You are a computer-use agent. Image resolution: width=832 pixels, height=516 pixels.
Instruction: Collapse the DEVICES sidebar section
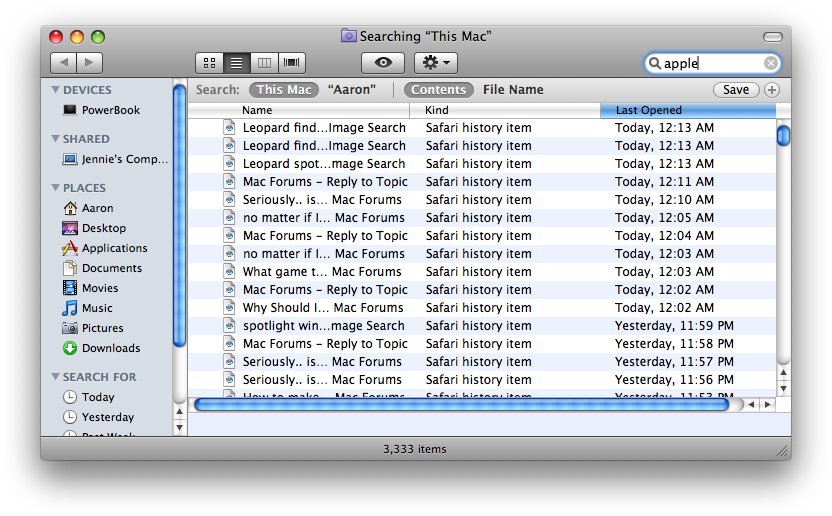tap(55, 90)
